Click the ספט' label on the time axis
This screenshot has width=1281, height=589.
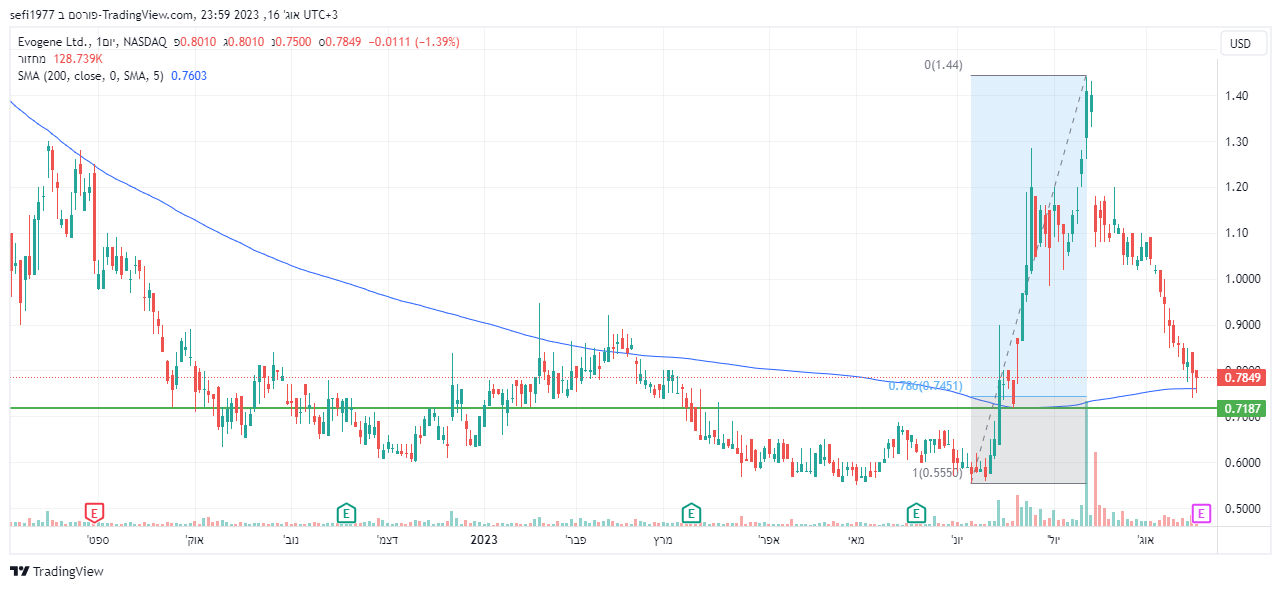(x=96, y=540)
